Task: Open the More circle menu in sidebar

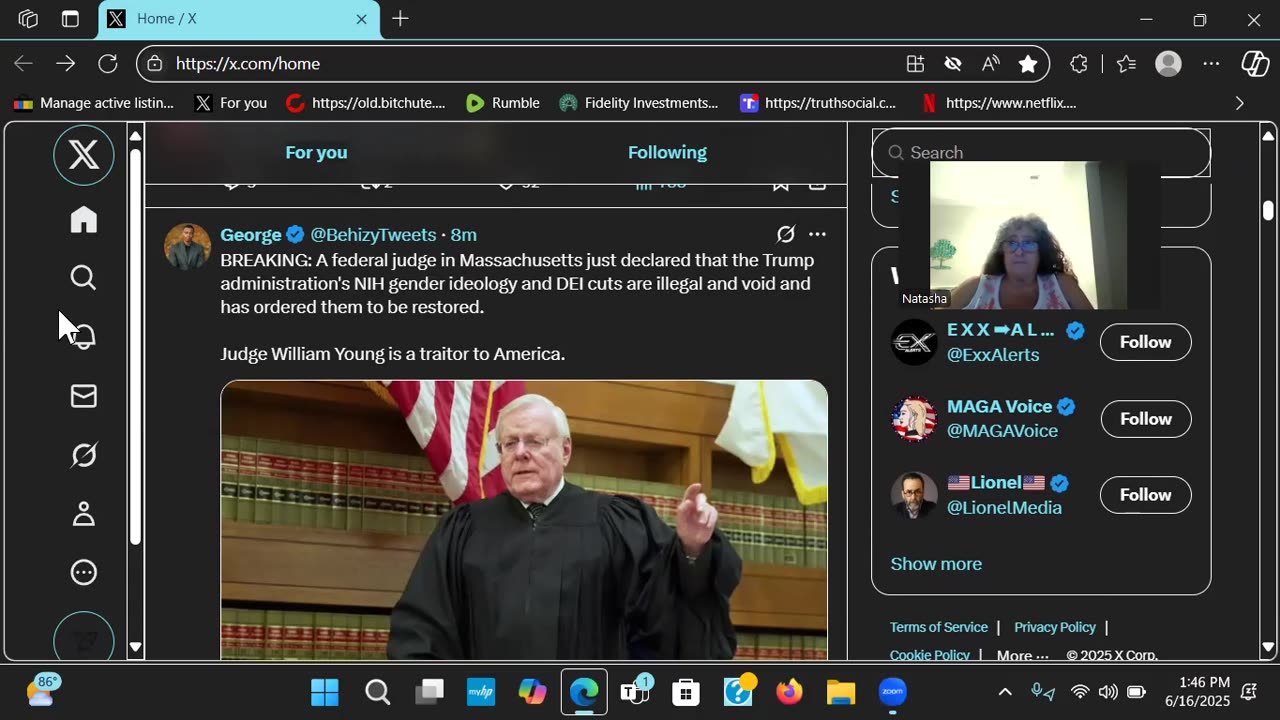Action: click(x=84, y=573)
